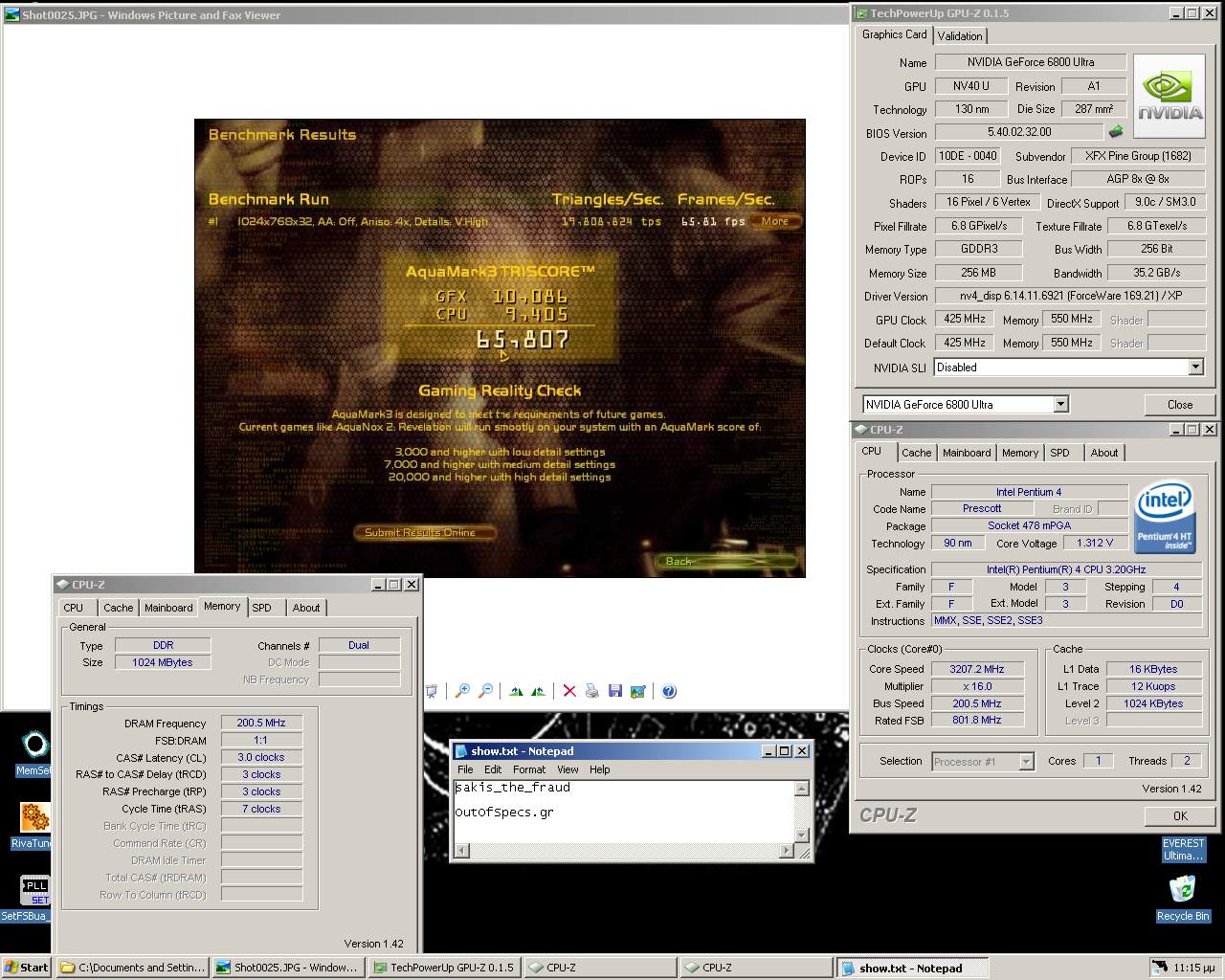Click Multiplier x 16.0 value
The height and width of the screenshot is (980, 1225).
977,686
